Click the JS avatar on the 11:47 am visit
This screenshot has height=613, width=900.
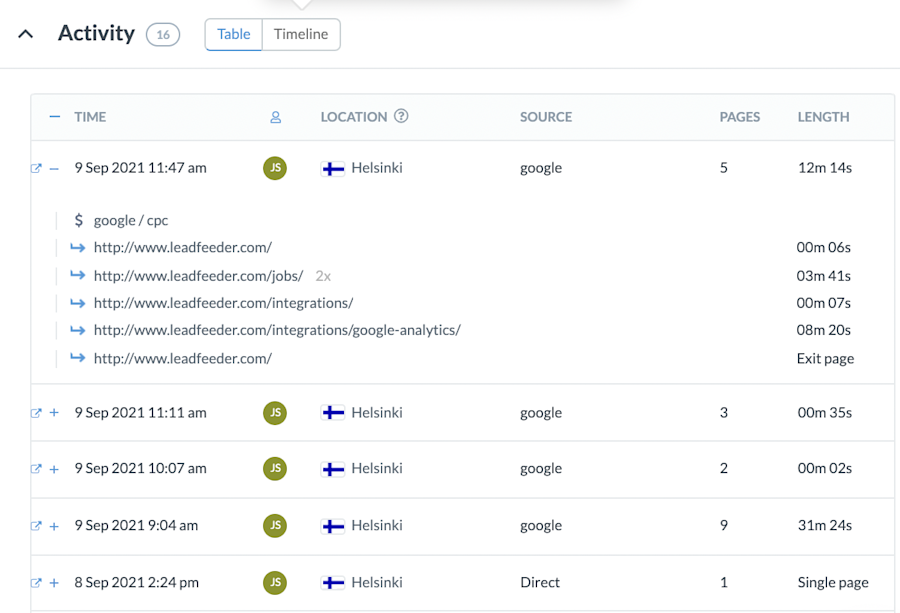[x=275, y=168]
